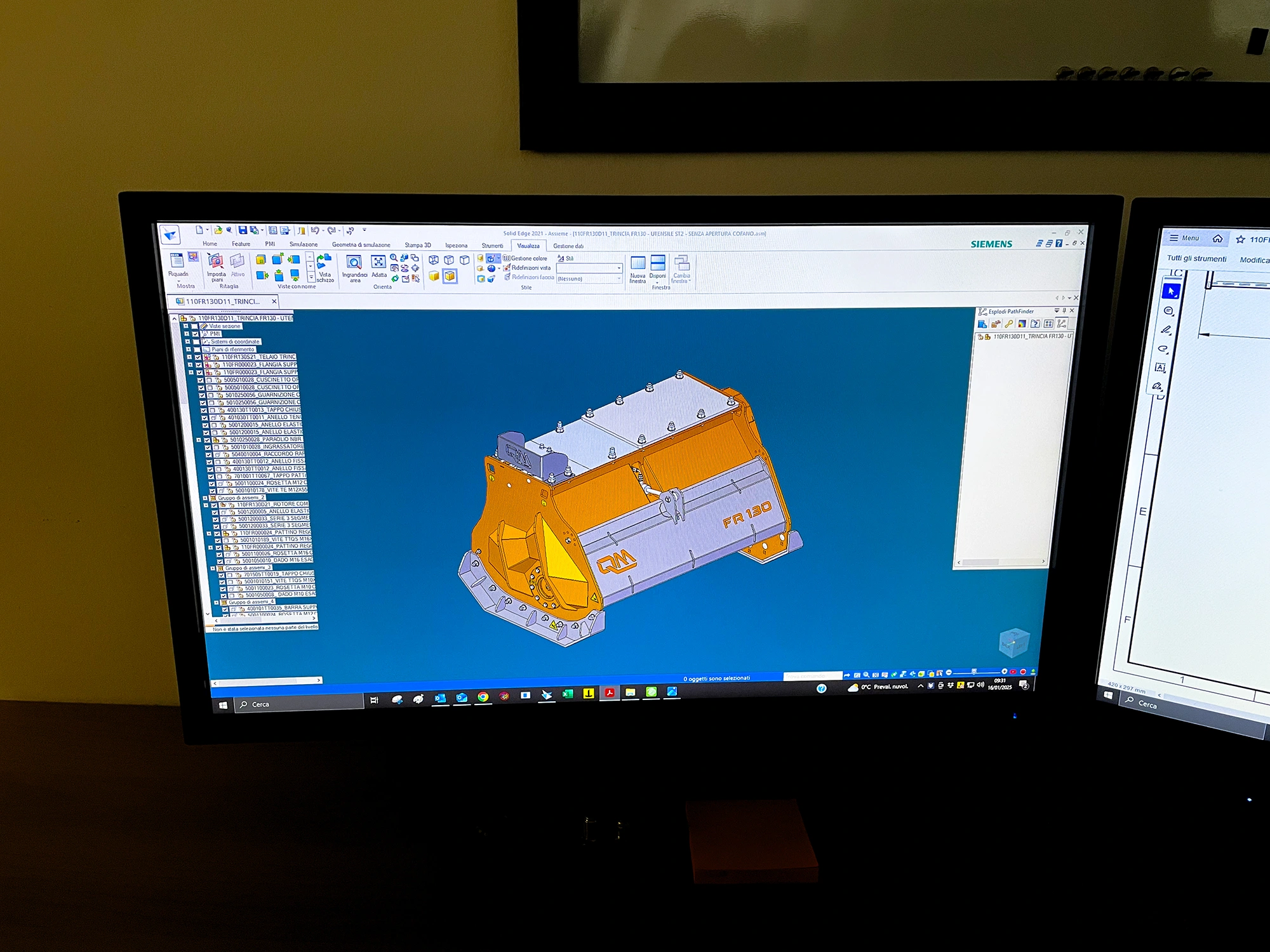Viewport: 1270px width, 952px height.
Task: Toggle the Sistemi di coordinate checkbox
Action: click(196, 341)
